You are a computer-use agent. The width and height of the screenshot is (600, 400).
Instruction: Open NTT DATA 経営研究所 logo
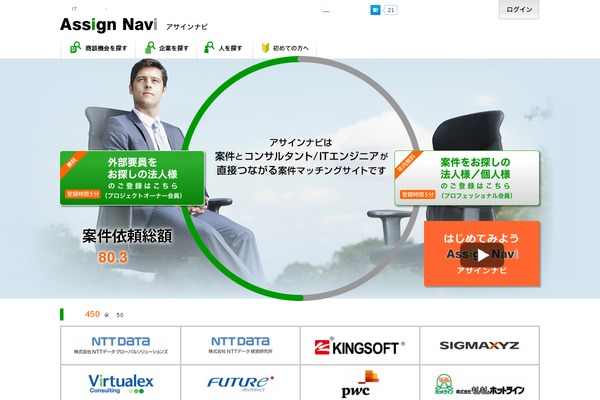pos(240,345)
